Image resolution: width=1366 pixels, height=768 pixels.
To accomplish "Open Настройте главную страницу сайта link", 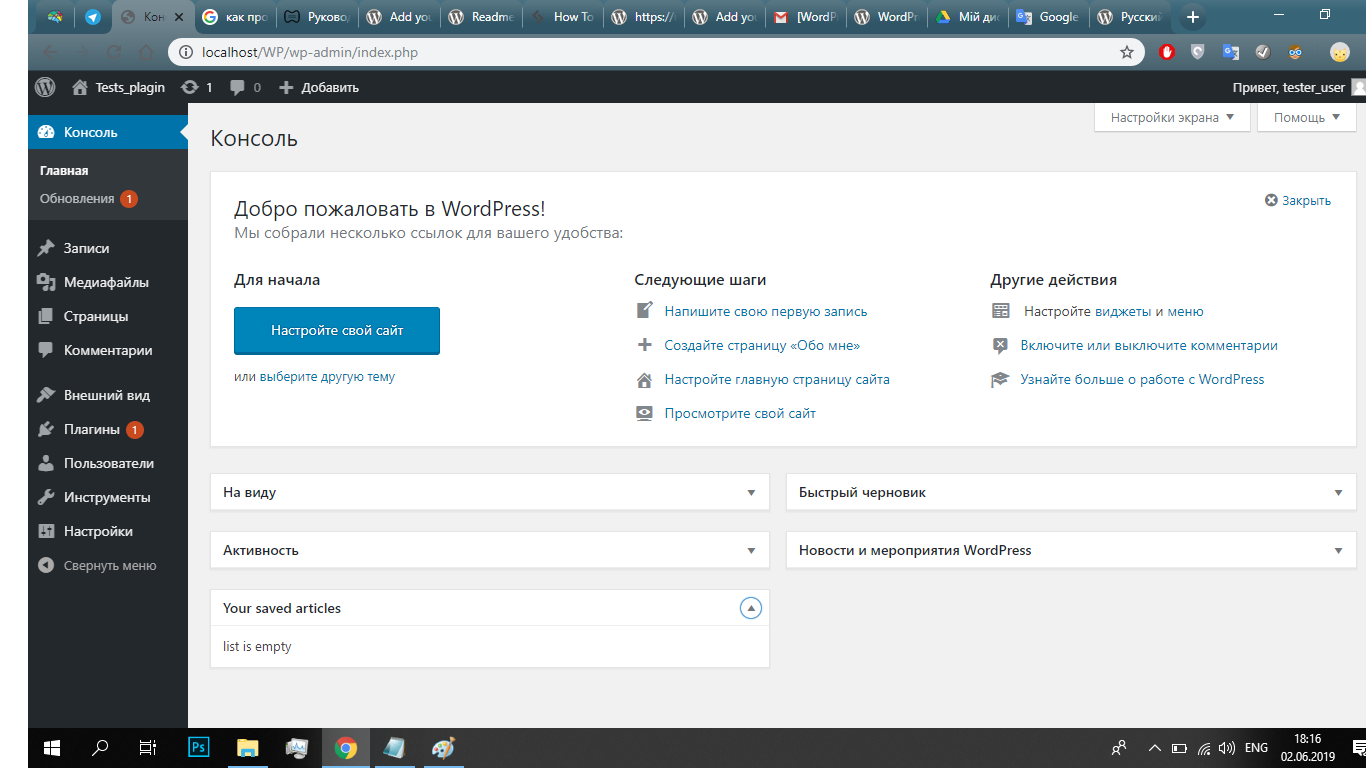I will coord(777,379).
